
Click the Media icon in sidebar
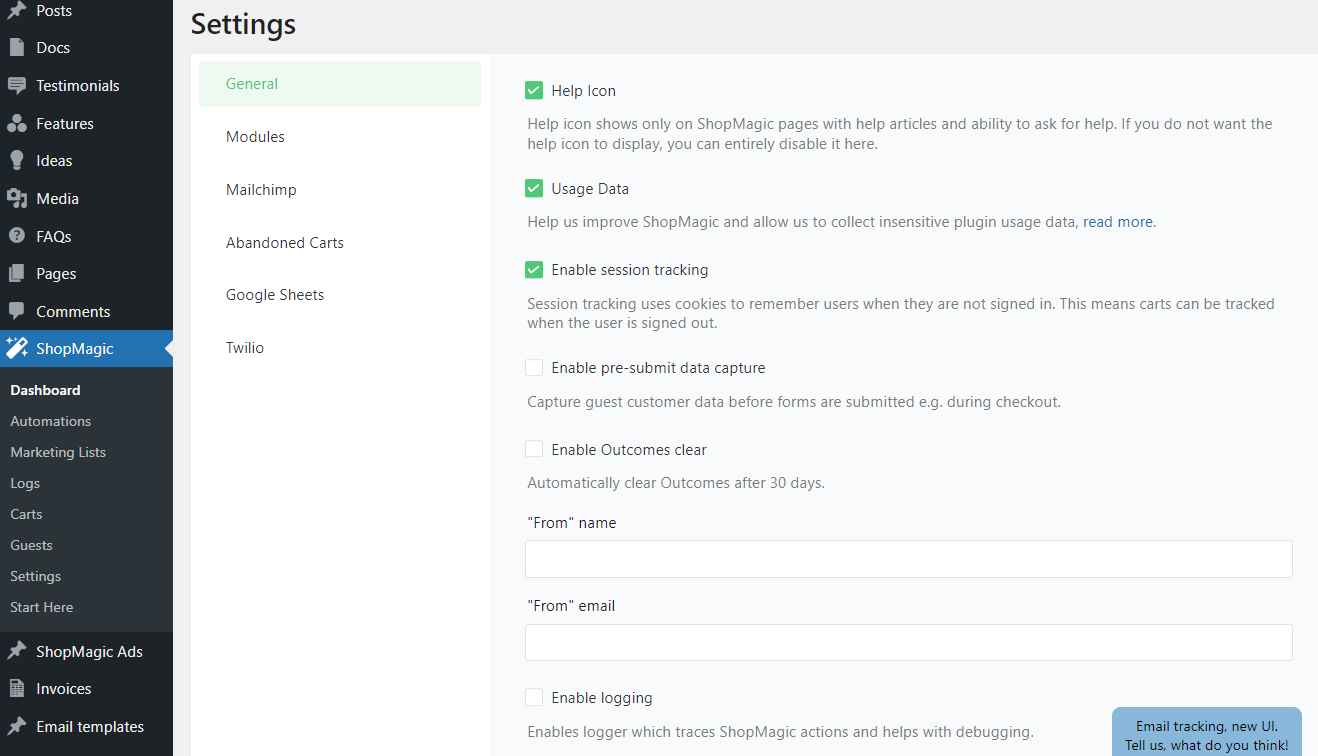16,198
